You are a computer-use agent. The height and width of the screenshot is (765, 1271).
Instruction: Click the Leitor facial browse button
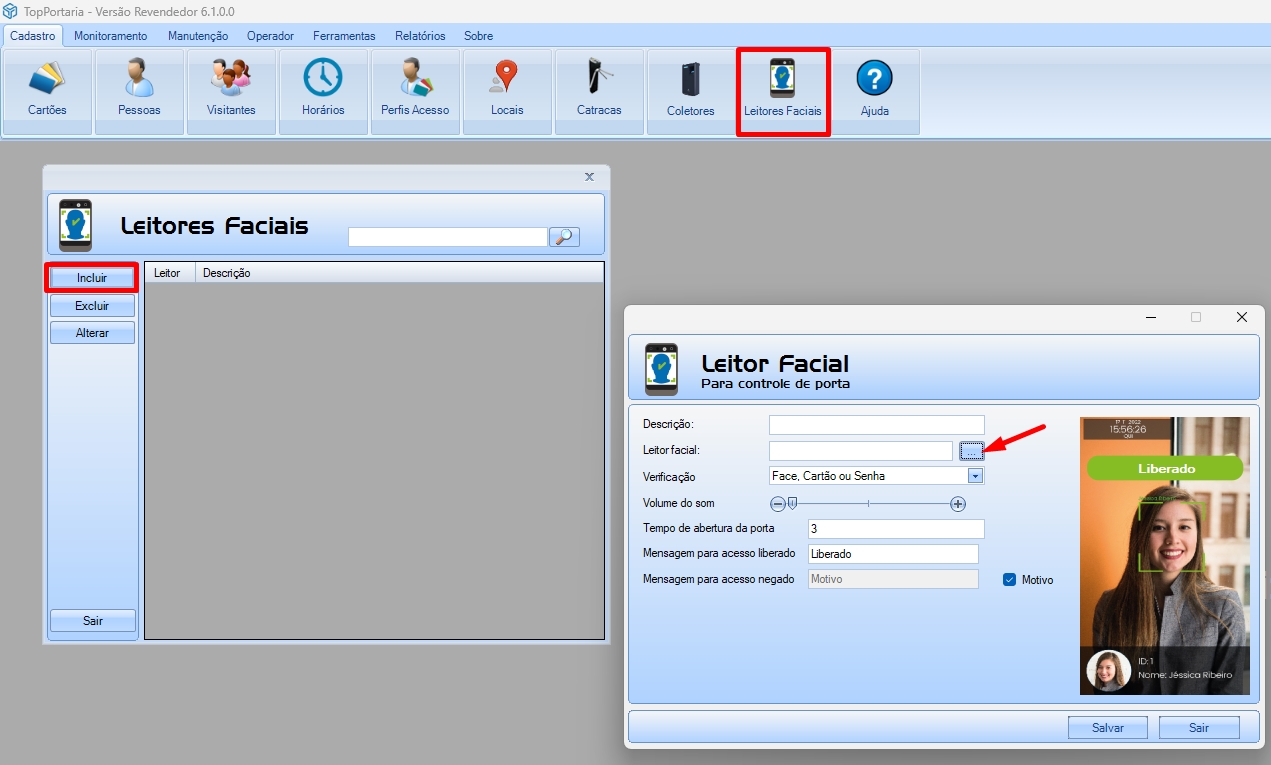971,451
